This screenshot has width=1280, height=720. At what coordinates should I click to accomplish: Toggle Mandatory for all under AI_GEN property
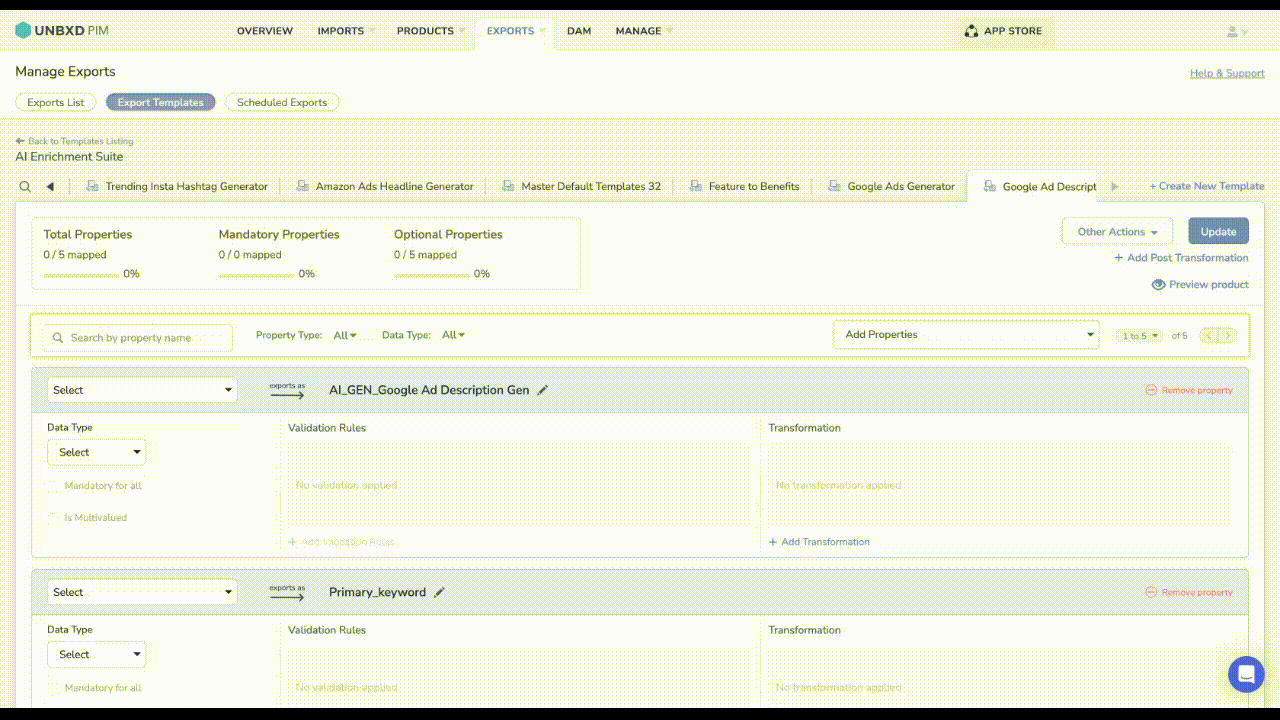(54, 486)
